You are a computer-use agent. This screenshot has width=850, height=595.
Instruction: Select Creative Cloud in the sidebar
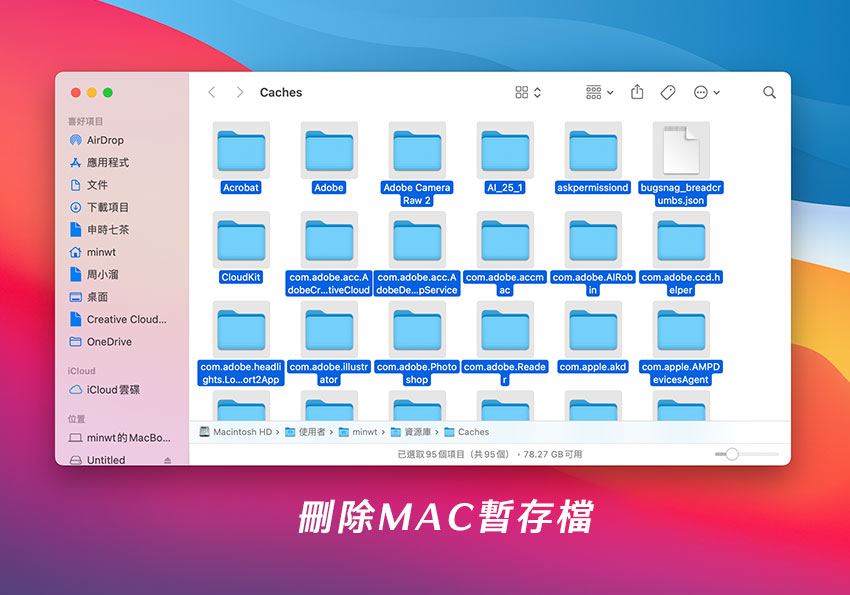coord(118,319)
